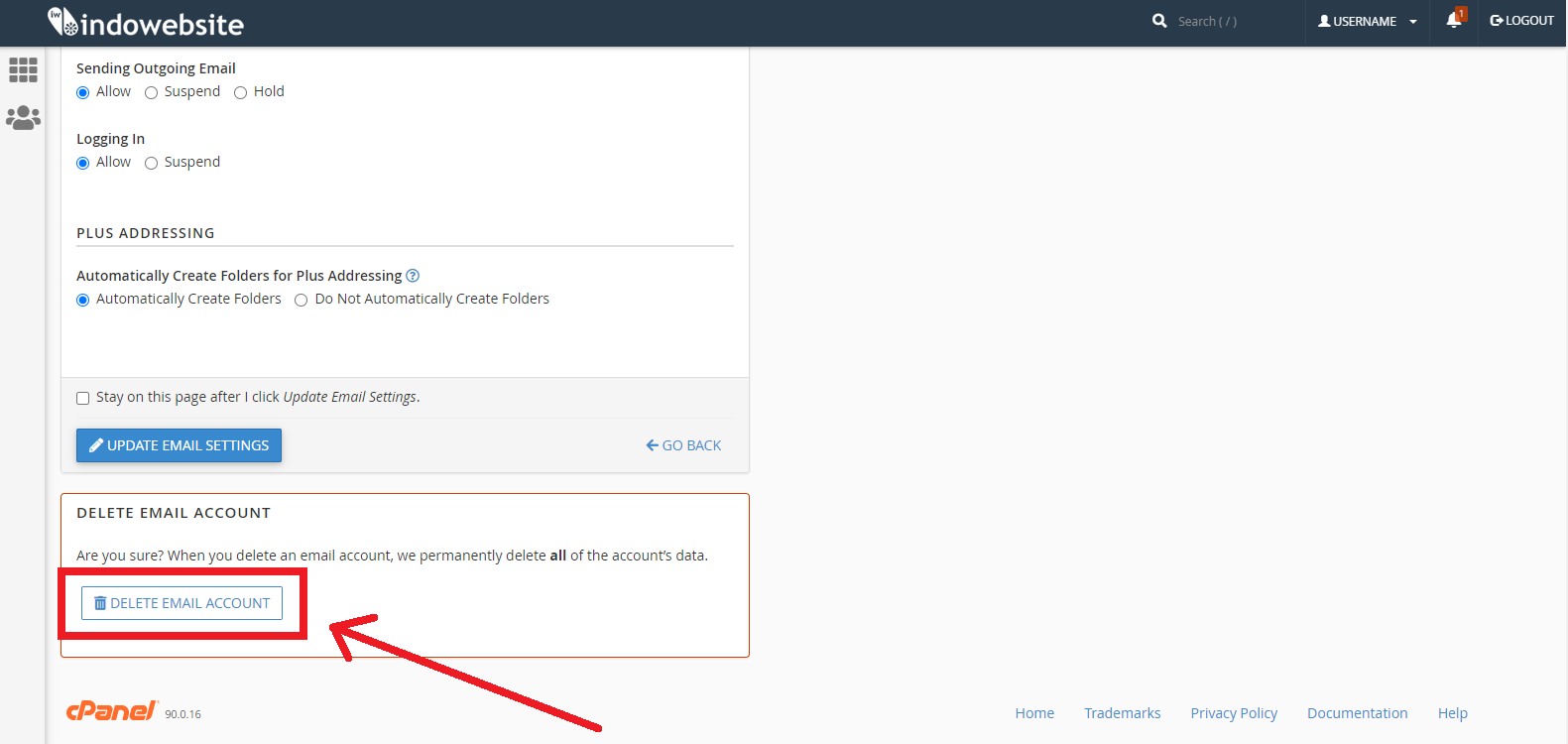Select Suspend under Logging In
This screenshot has width=1568, height=744.
pyautogui.click(x=152, y=164)
